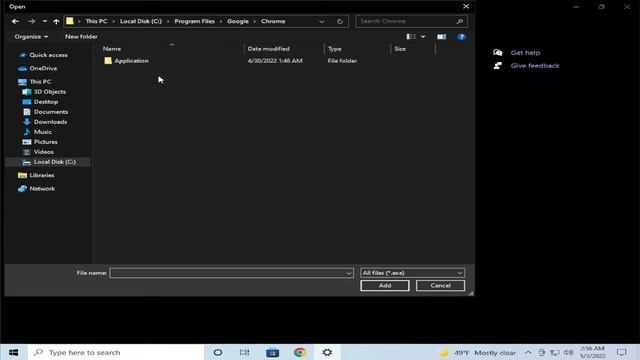Open the view options dropdown arrow

pyautogui.click(x=423, y=37)
